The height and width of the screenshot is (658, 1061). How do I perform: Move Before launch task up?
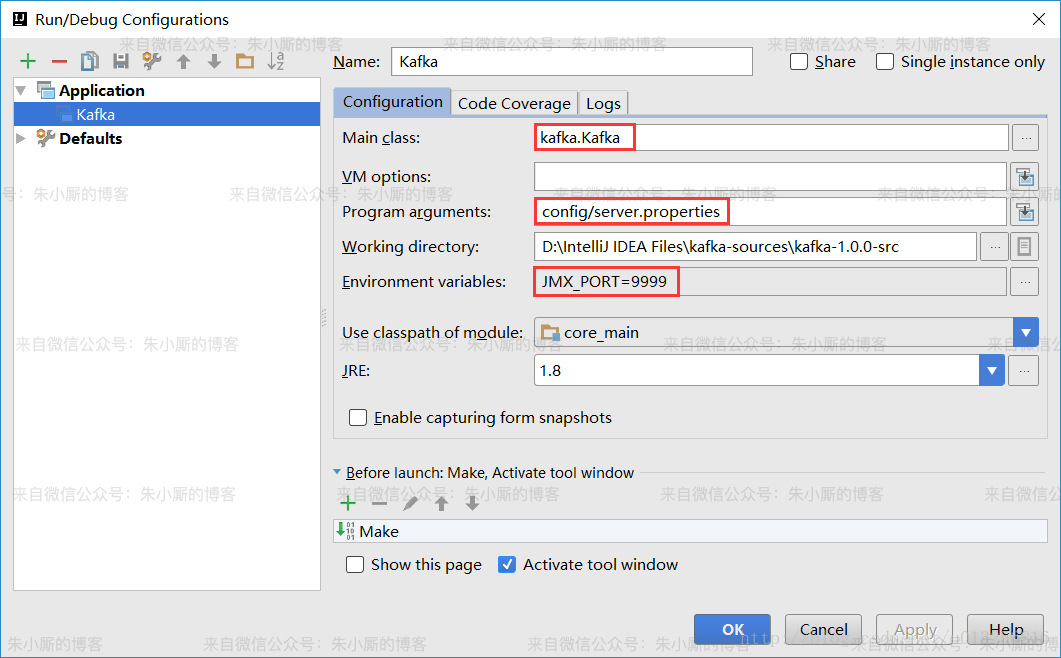441,503
